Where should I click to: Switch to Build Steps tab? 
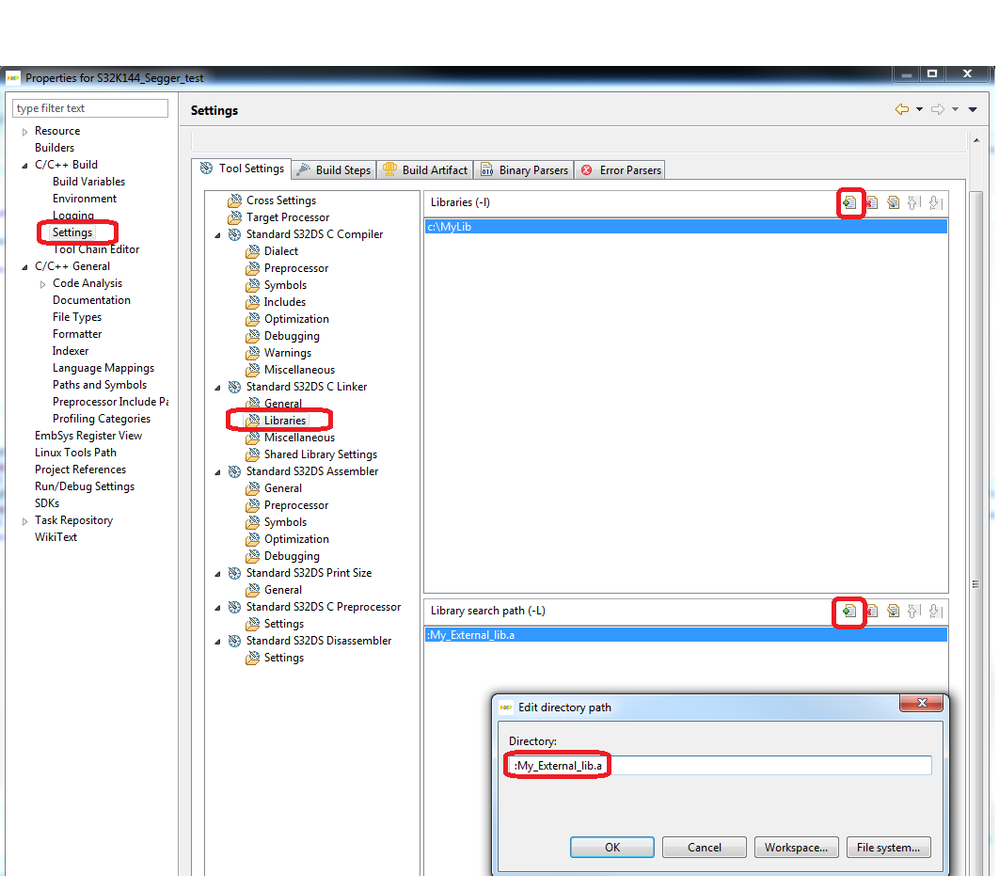334,170
